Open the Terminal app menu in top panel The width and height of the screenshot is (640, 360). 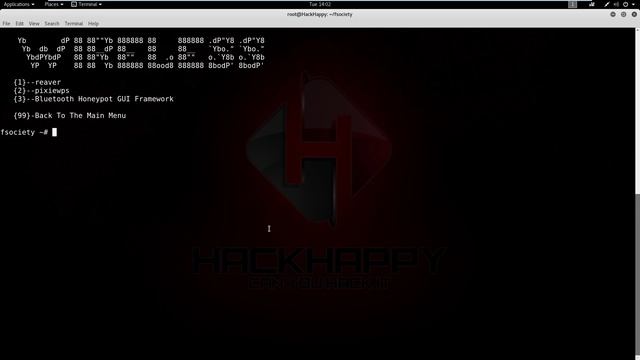point(87,4)
